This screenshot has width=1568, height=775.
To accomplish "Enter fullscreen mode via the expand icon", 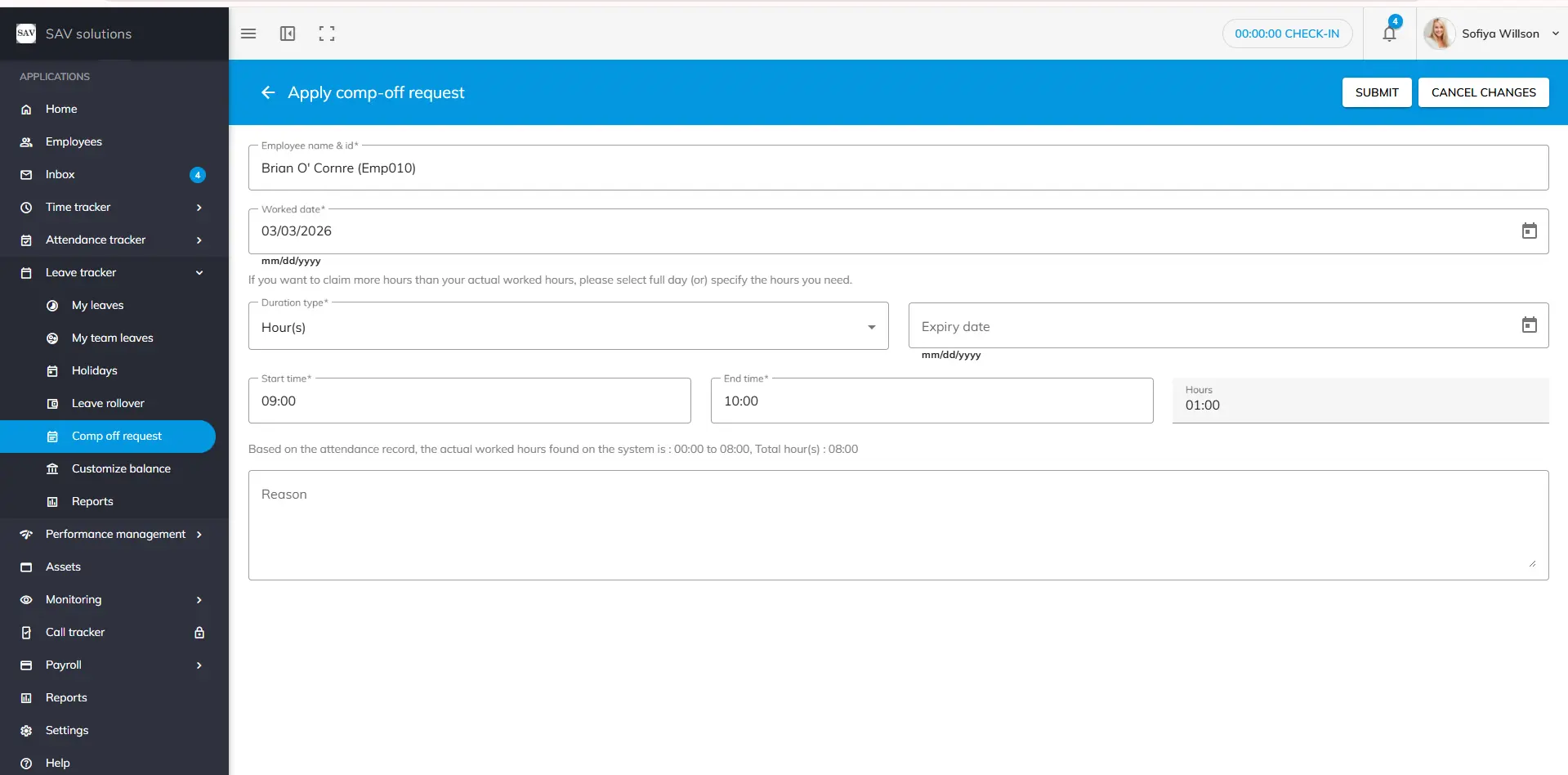I will pos(327,34).
